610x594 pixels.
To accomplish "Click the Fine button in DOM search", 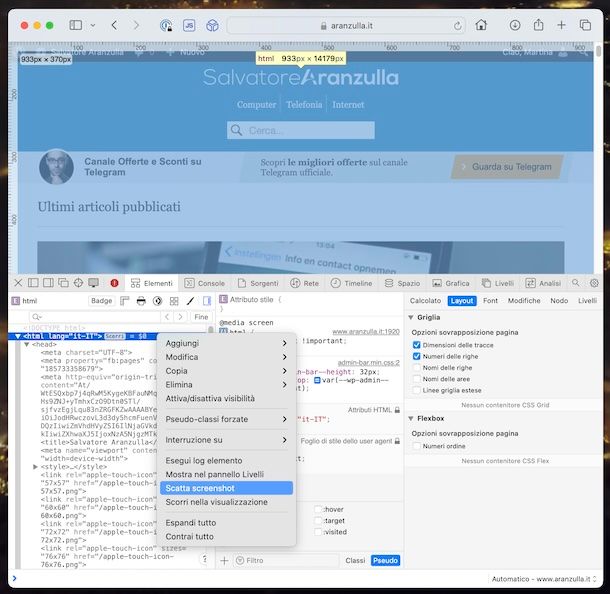I will (x=201, y=317).
